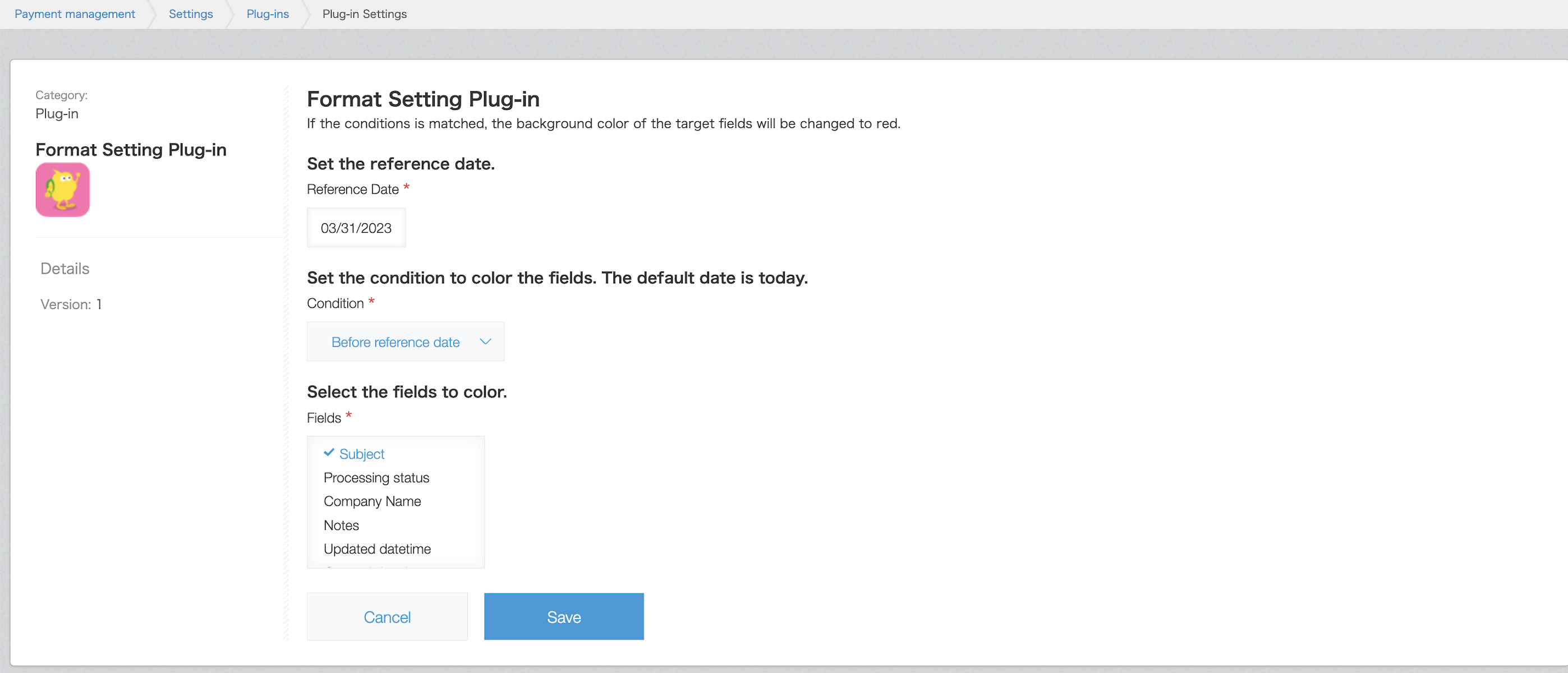Click the Version: 1 text
The height and width of the screenshot is (673, 1568).
71,304
